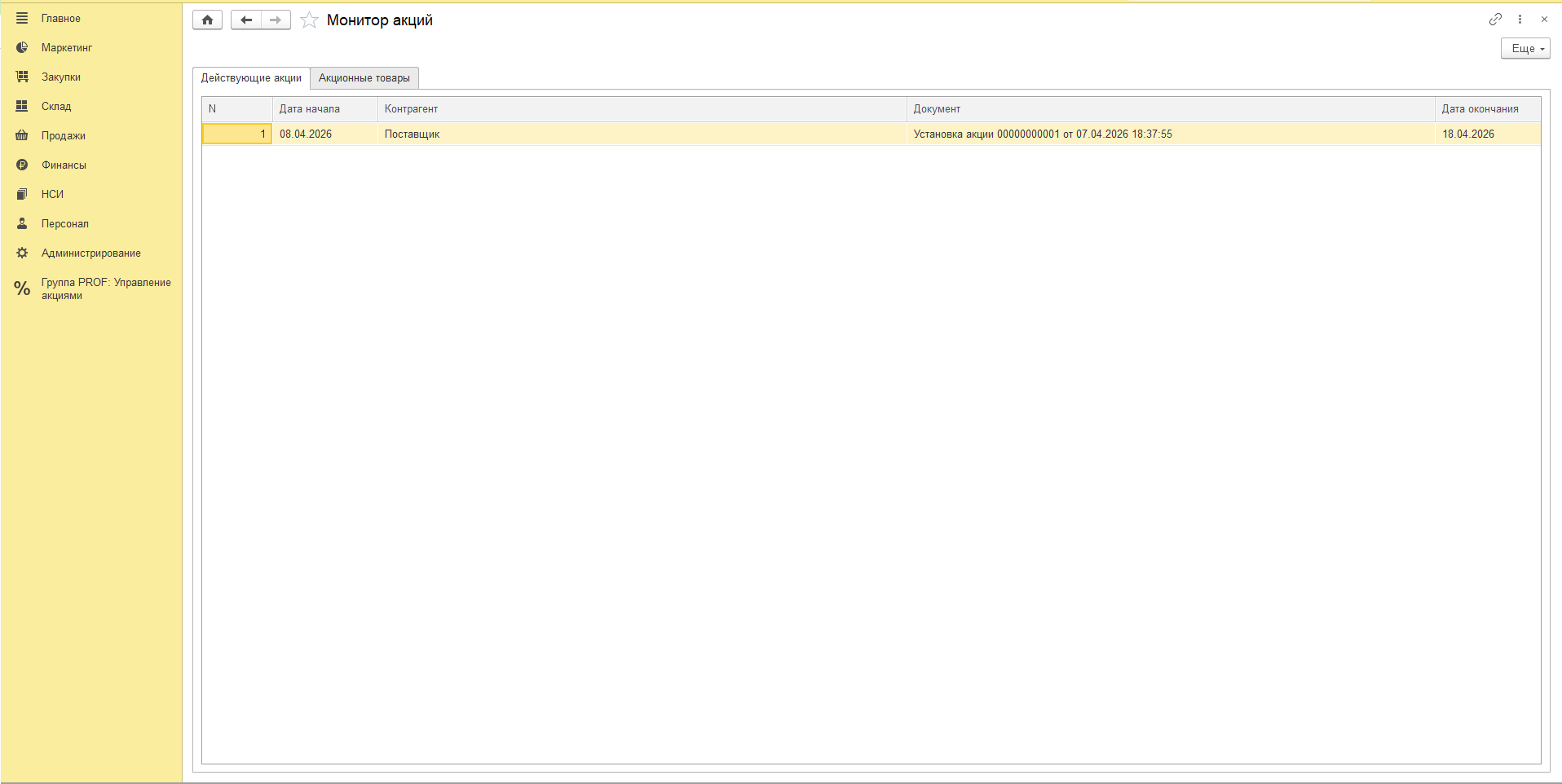
Task: Click the Home page icon button
Action: point(207,20)
